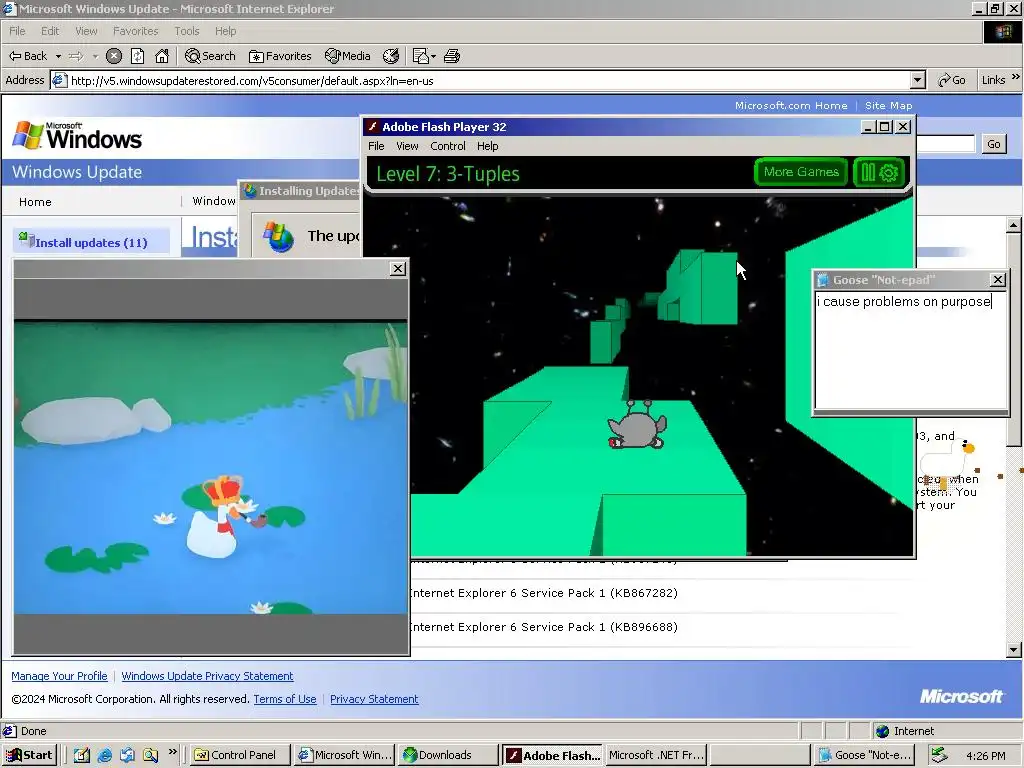Image resolution: width=1024 pixels, height=768 pixels.
Task: Switch to Downloads taskbar button
Action: tap(447, 755)
